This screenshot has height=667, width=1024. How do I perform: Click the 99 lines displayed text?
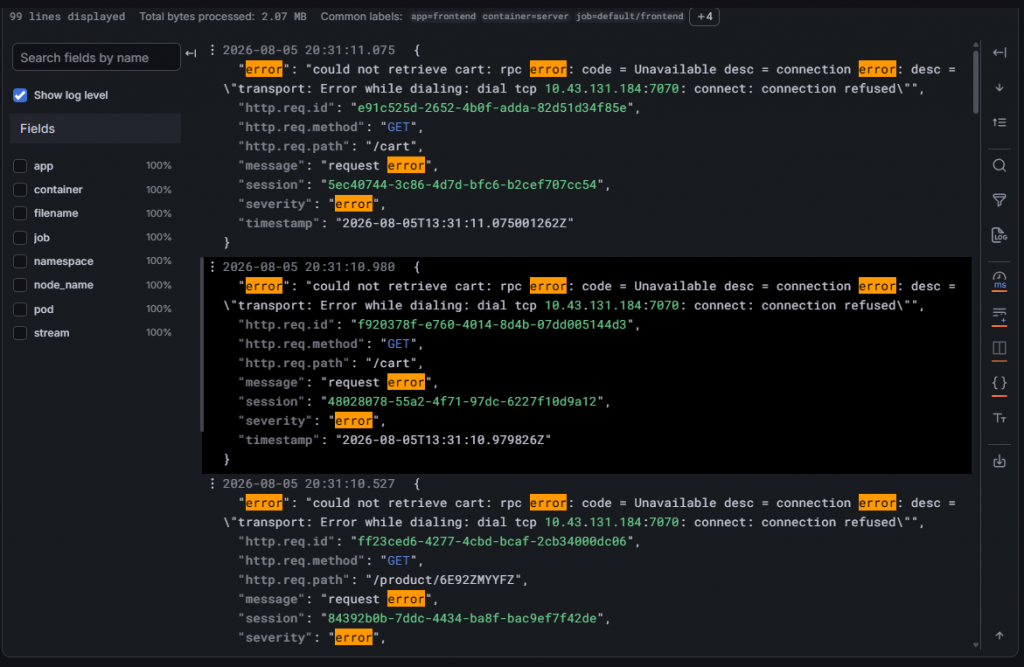point(67,16)
